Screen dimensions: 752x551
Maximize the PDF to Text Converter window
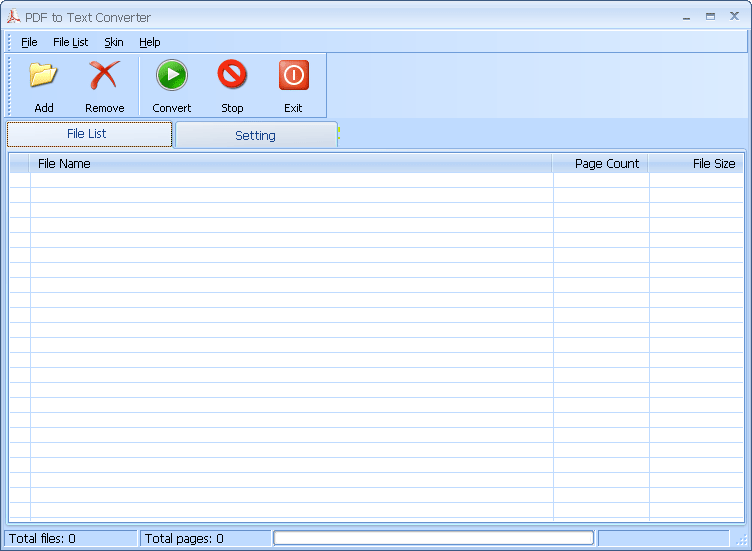coord(710,17)
